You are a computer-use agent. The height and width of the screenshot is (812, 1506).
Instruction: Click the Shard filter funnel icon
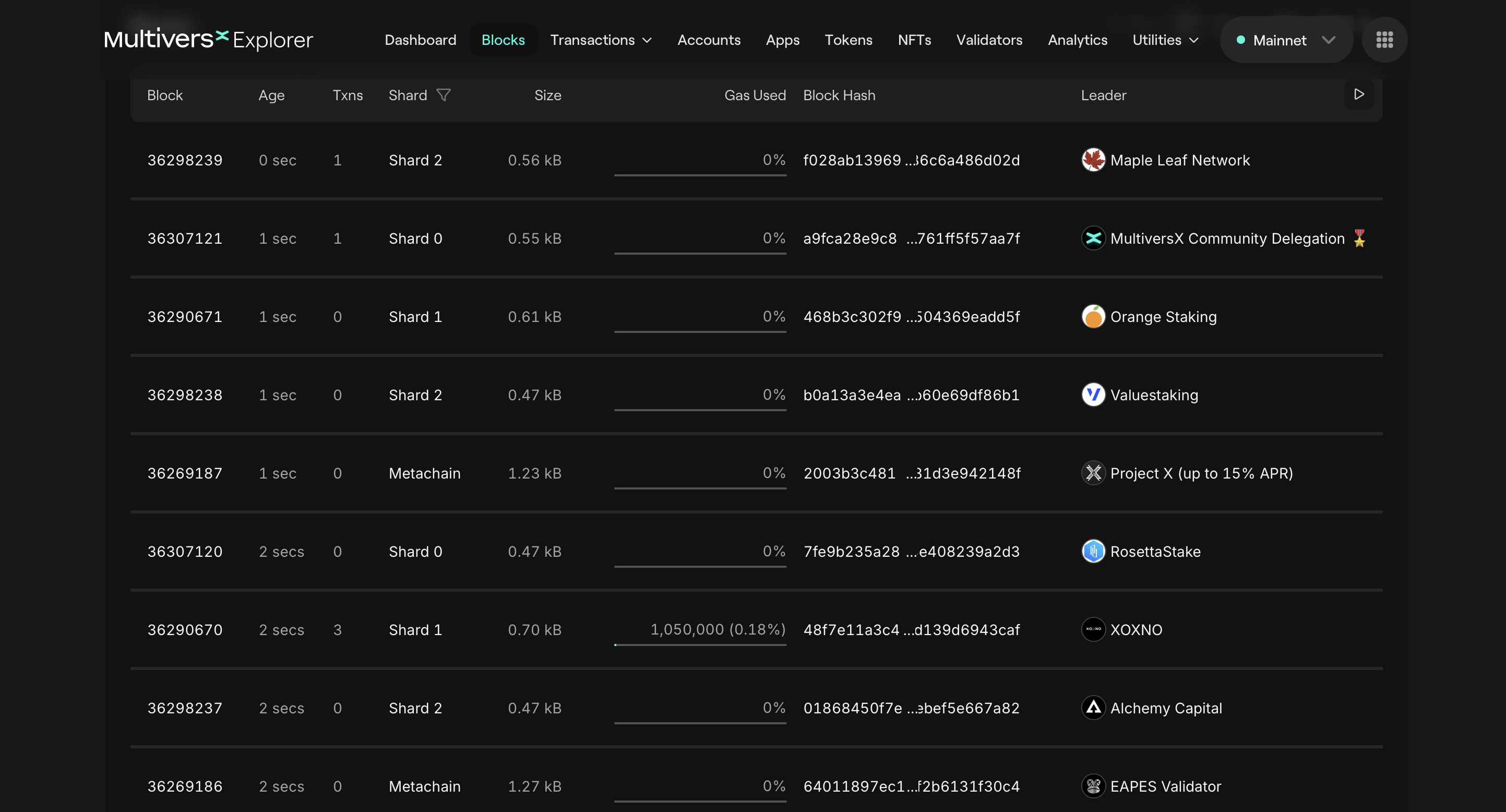pos(444,94)
